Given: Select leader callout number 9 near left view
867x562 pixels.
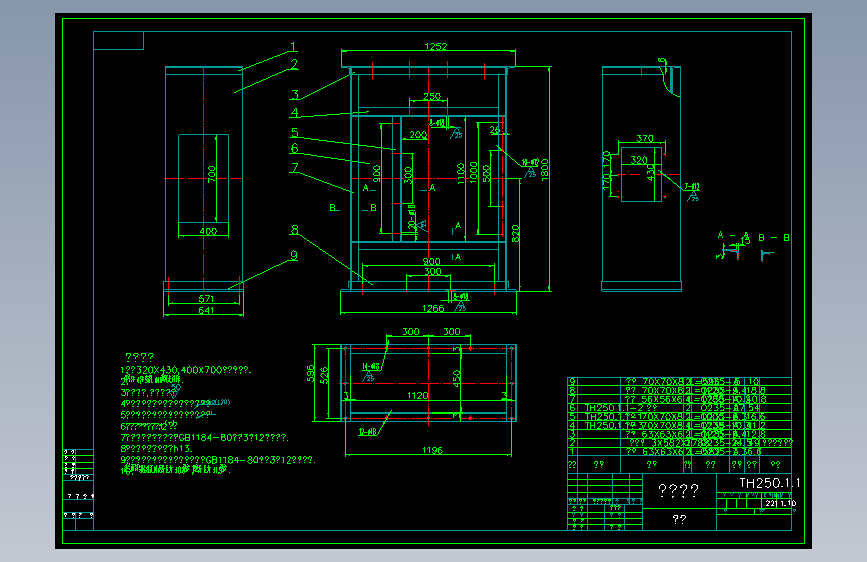Looking at the screenshot, I should [x=294, y=255].
